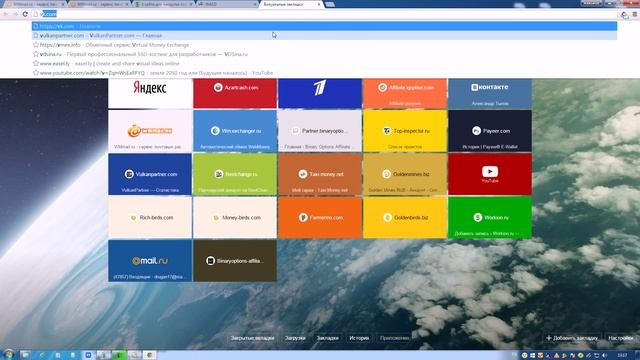Open the Bestchange.ru tile
The width and height of the screenshot is (640, 360).
(x=235, y=174)
